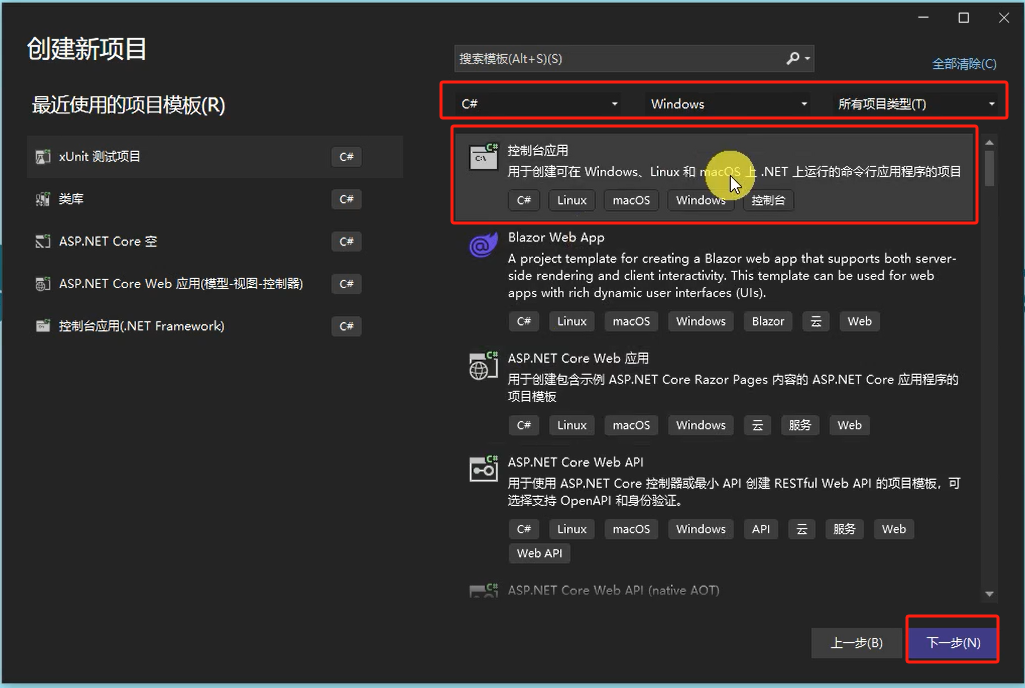The image size is (1025, 688).
Task: Click C# badge beside 类库
Action: click(x=346, y=199)
